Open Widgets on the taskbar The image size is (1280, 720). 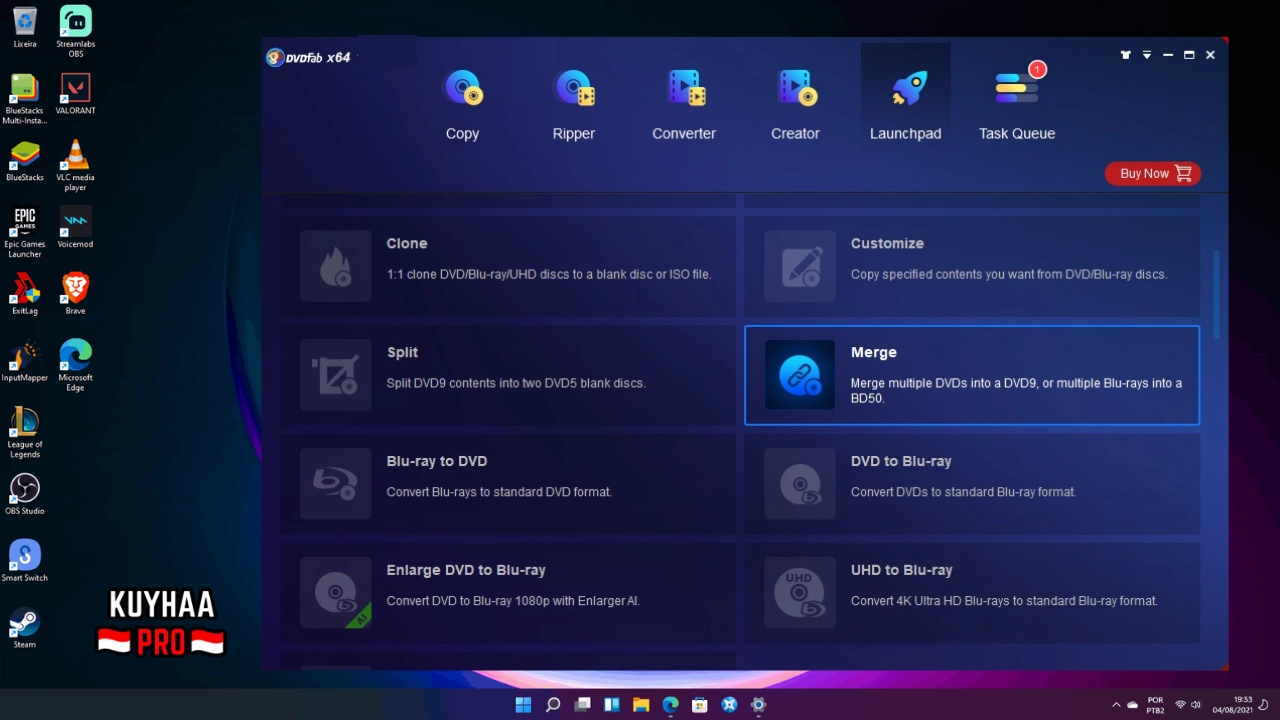click(x=612, y=705)
